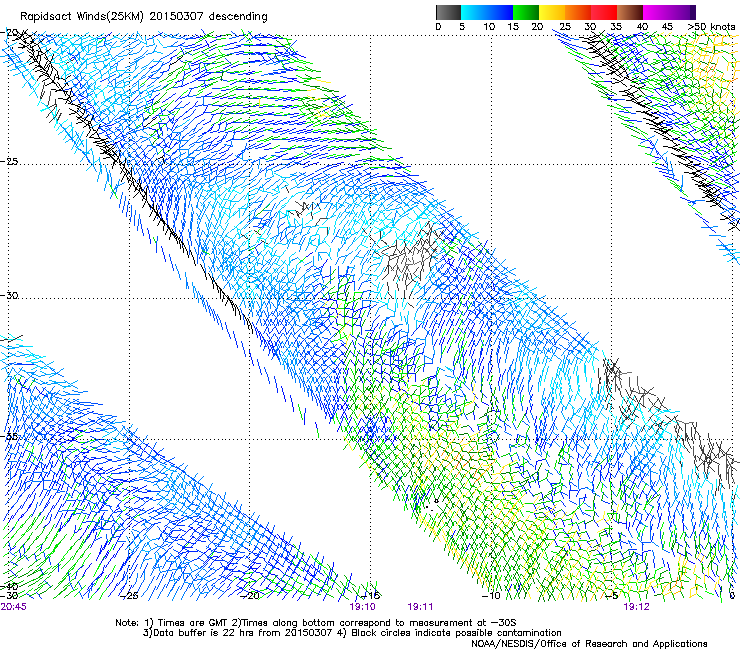
Task: Click the brown 35-40 knots legend swatch
Action: tap(630, 12)
